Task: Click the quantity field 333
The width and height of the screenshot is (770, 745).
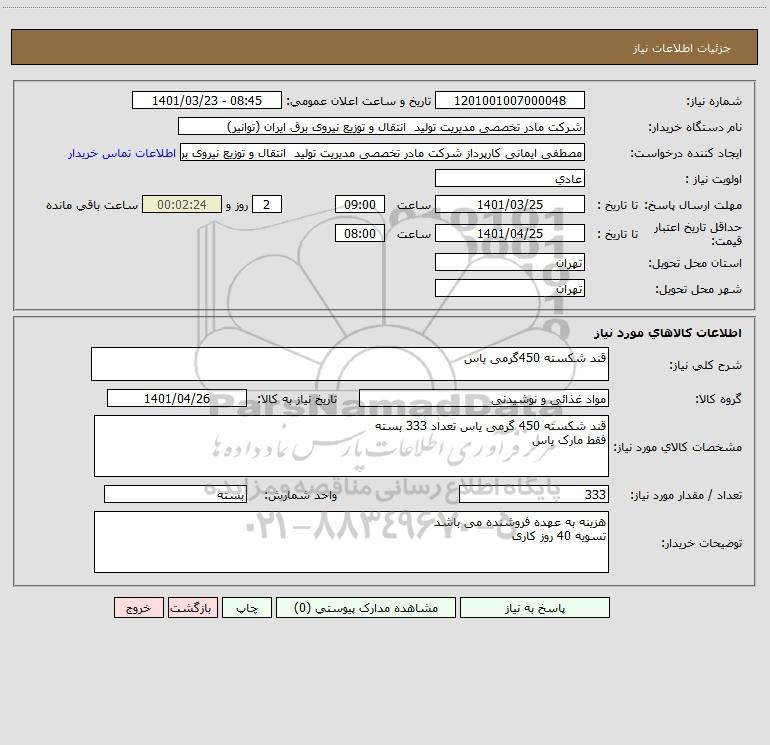Action: point(534,494)
